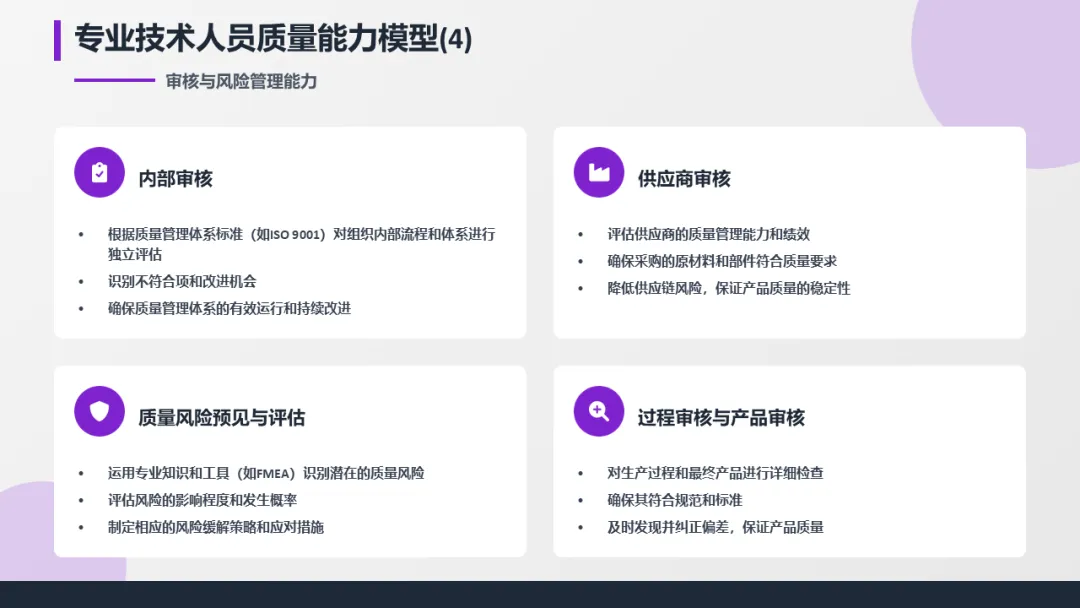Click the bullet 对生产过程和最终产品进行详细检查

(716, 473)
